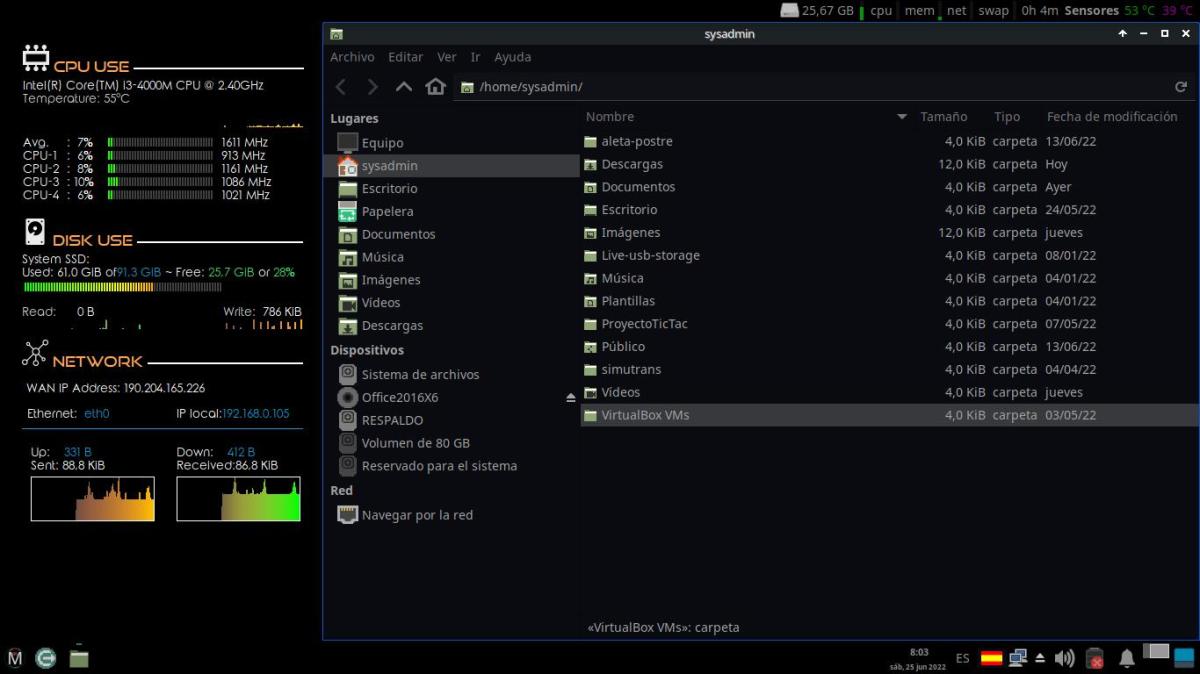Click the Home folder toolbar icon
The width and height of the screenshot is (1200, 674).
click(x=435, y=87)
